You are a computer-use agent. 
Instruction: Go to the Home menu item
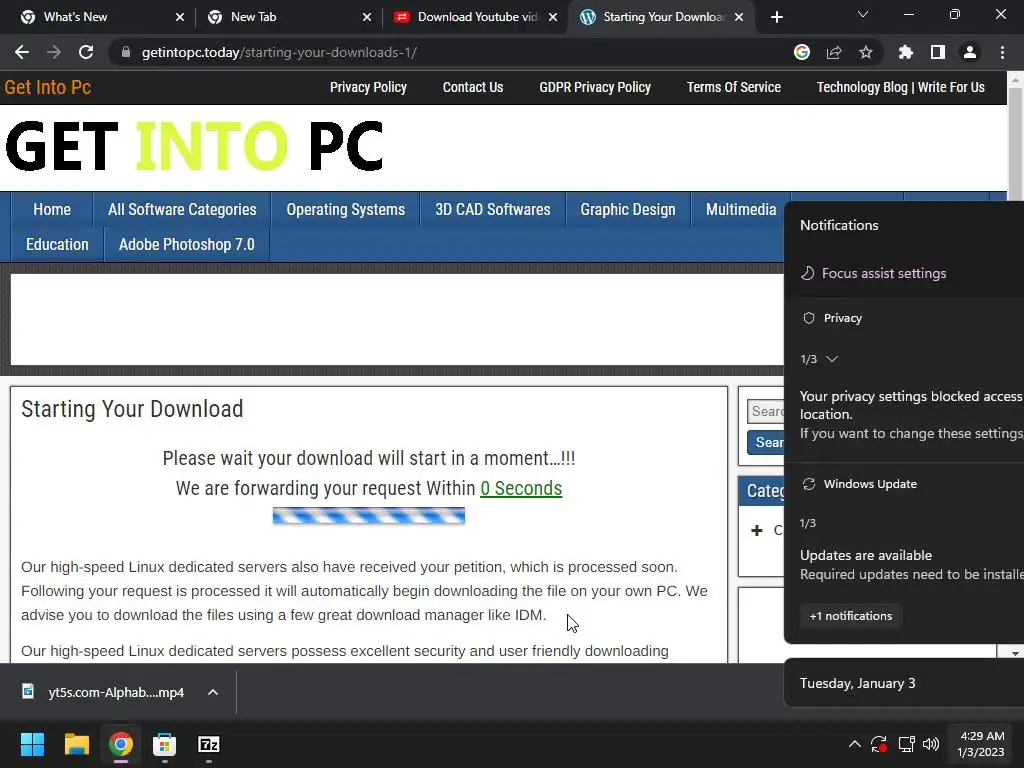point(52,210)
